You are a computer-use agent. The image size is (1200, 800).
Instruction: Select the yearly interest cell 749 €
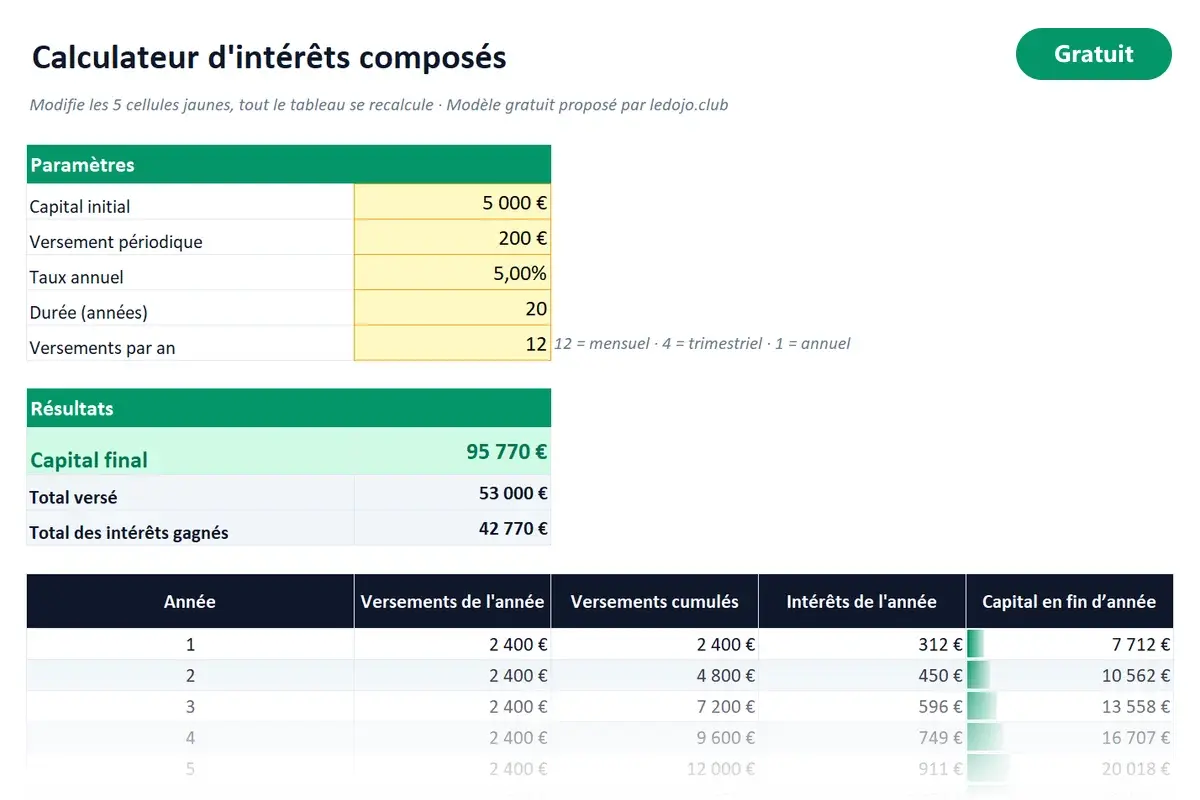click(x=862, y=737)
